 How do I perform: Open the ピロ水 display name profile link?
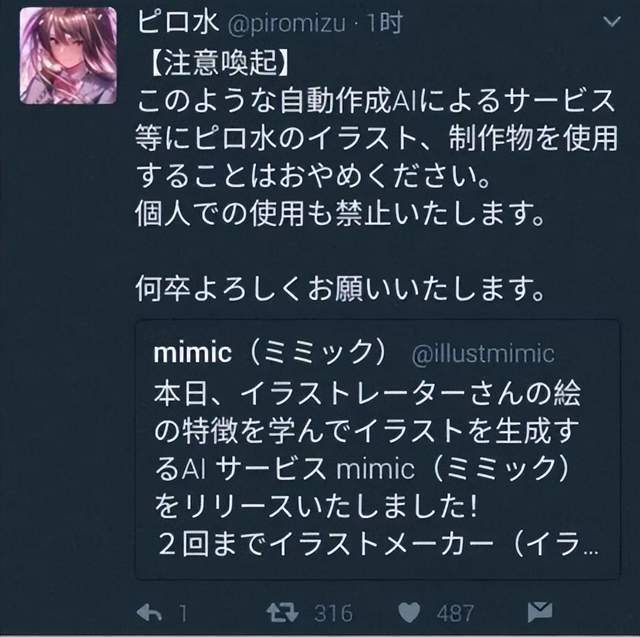click(x=178, y=22)
